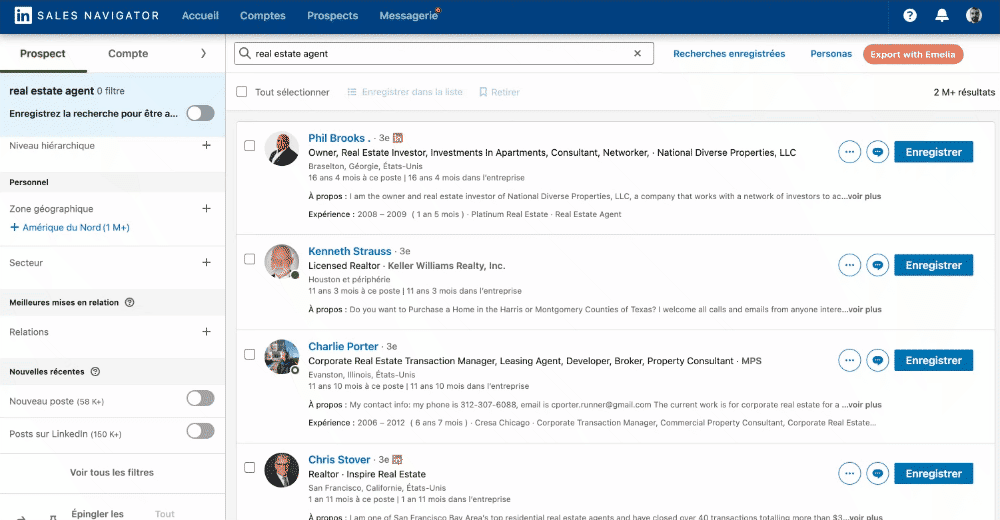
Task: Clear the search field with X
Action: (x=637, y=54)
